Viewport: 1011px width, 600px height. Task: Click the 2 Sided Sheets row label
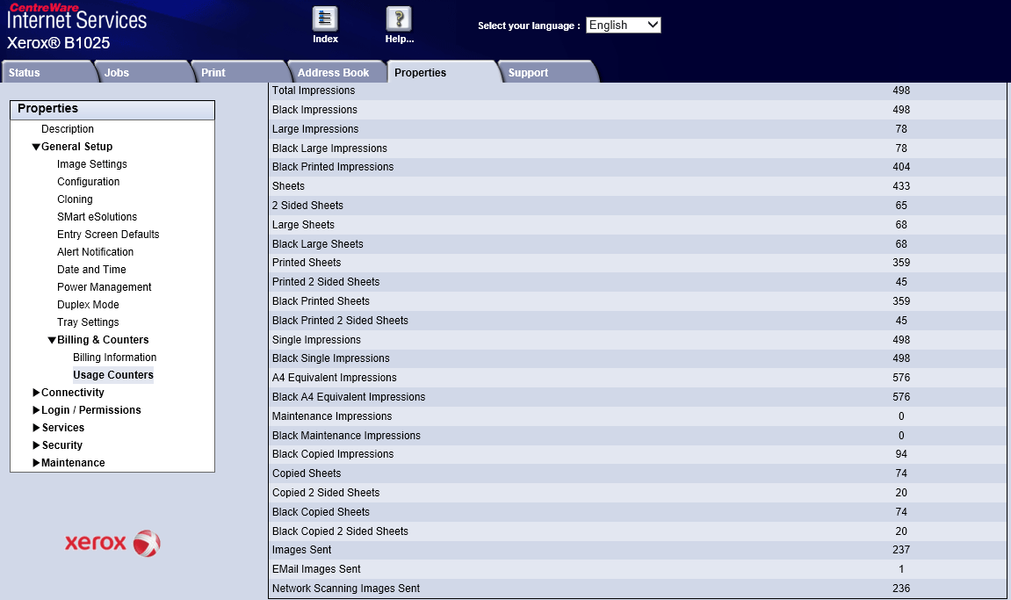pos(308,206)
